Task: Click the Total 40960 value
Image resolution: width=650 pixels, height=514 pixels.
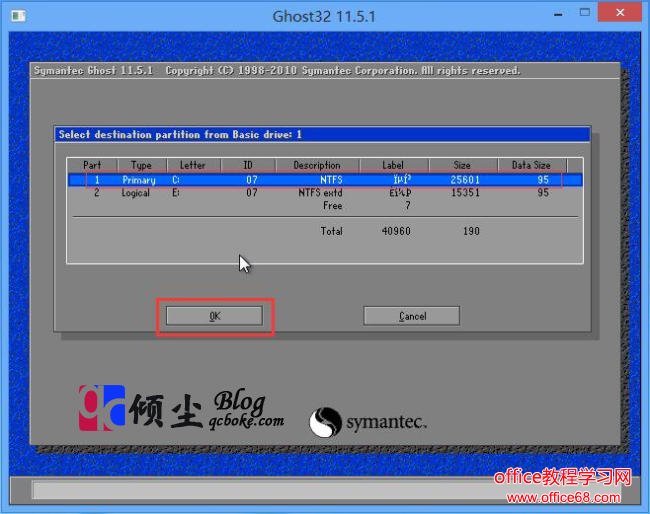Action: (396, 231)
